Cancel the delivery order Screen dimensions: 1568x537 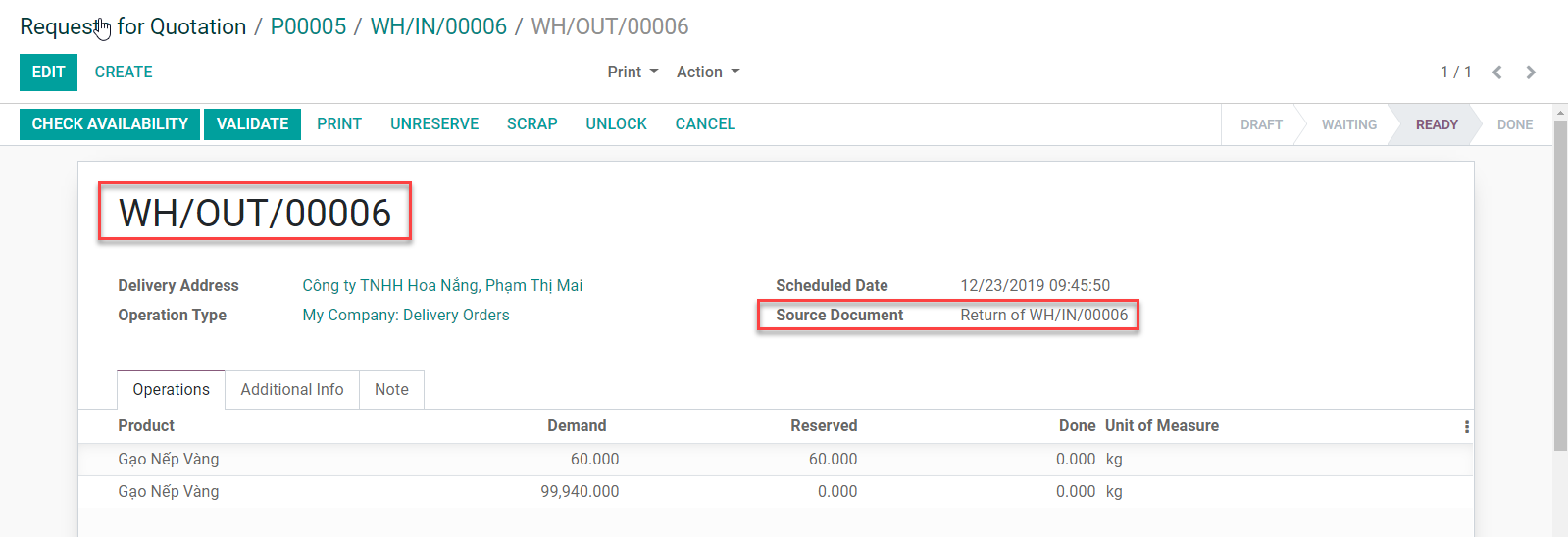(x=704, y=124)
